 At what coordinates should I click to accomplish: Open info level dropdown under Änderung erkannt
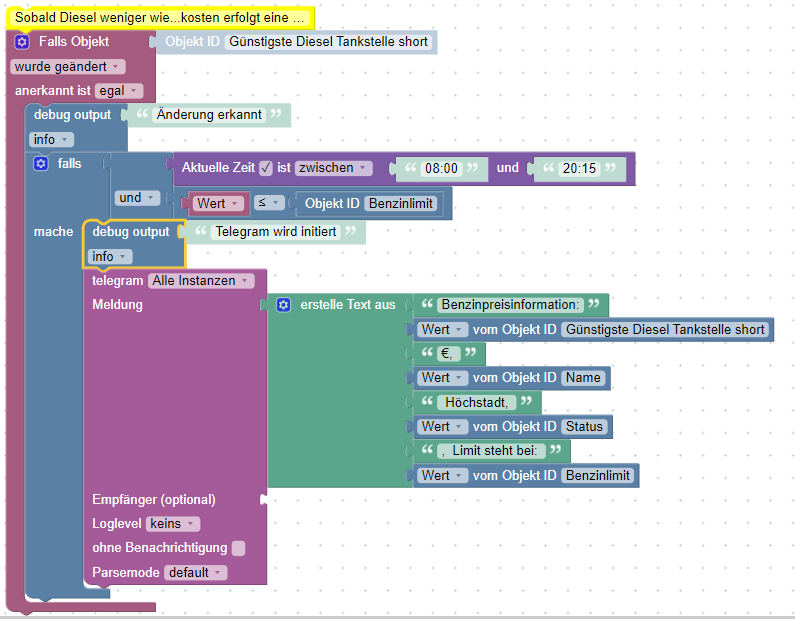[x=51, y=139]
